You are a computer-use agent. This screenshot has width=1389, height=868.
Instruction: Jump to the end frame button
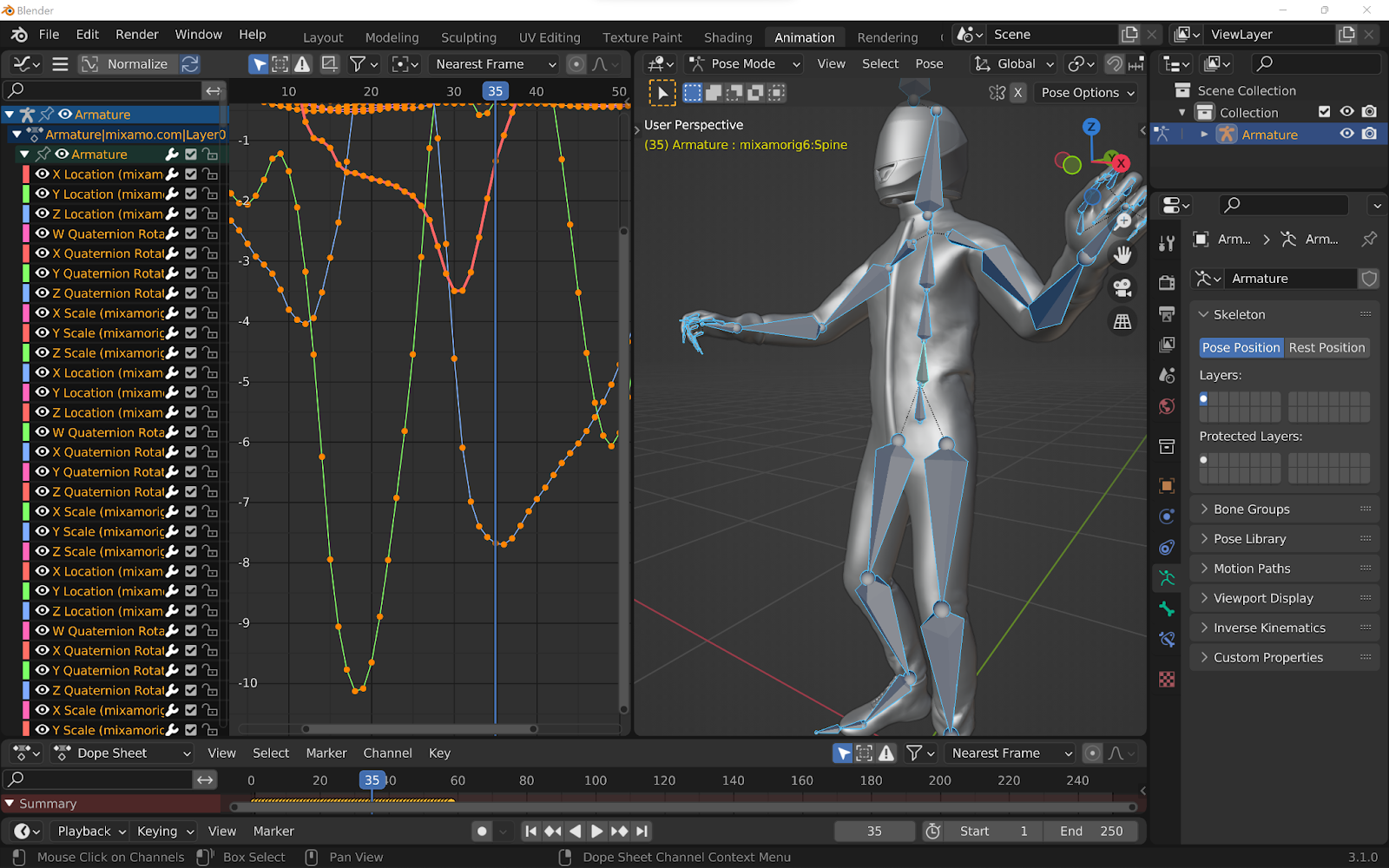(642, 831)
